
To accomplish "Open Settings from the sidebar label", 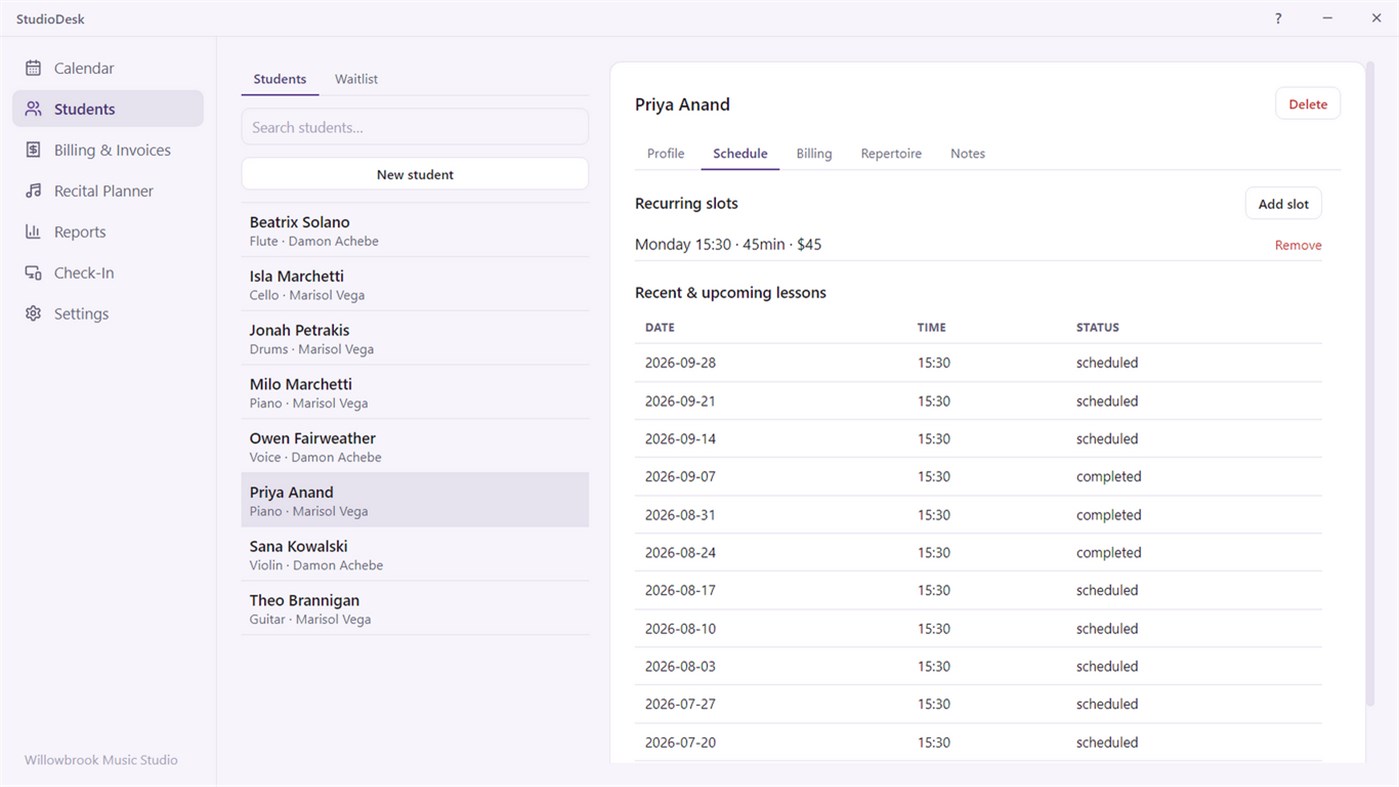I will (81, 314).
